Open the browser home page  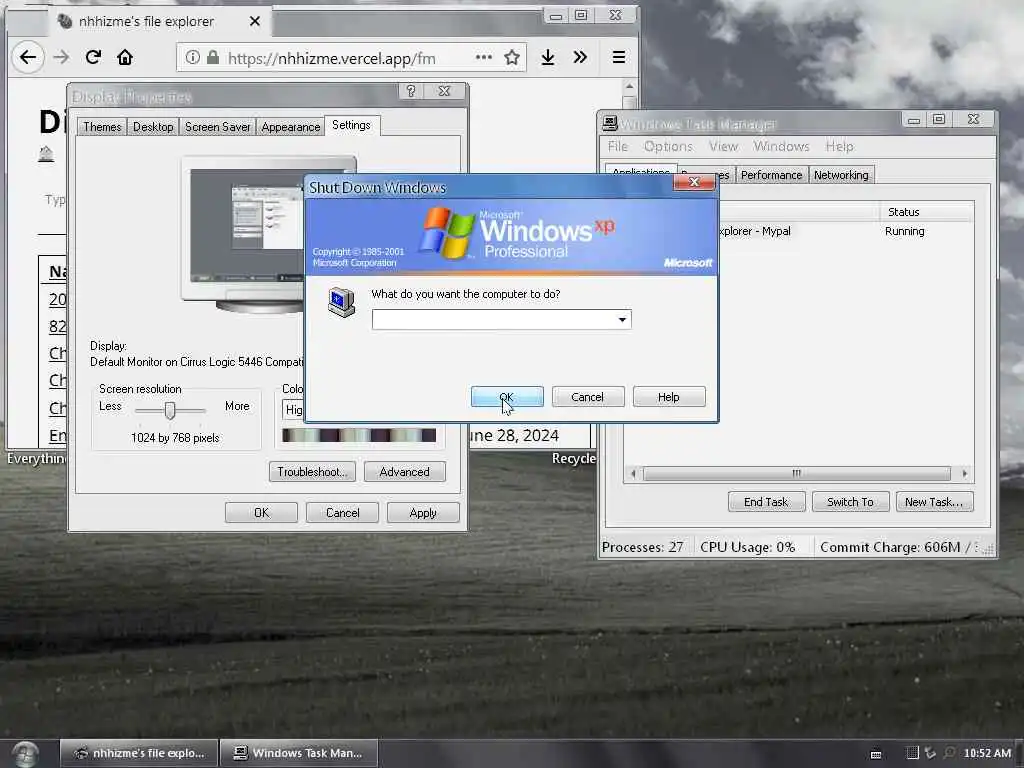(125, 57)
